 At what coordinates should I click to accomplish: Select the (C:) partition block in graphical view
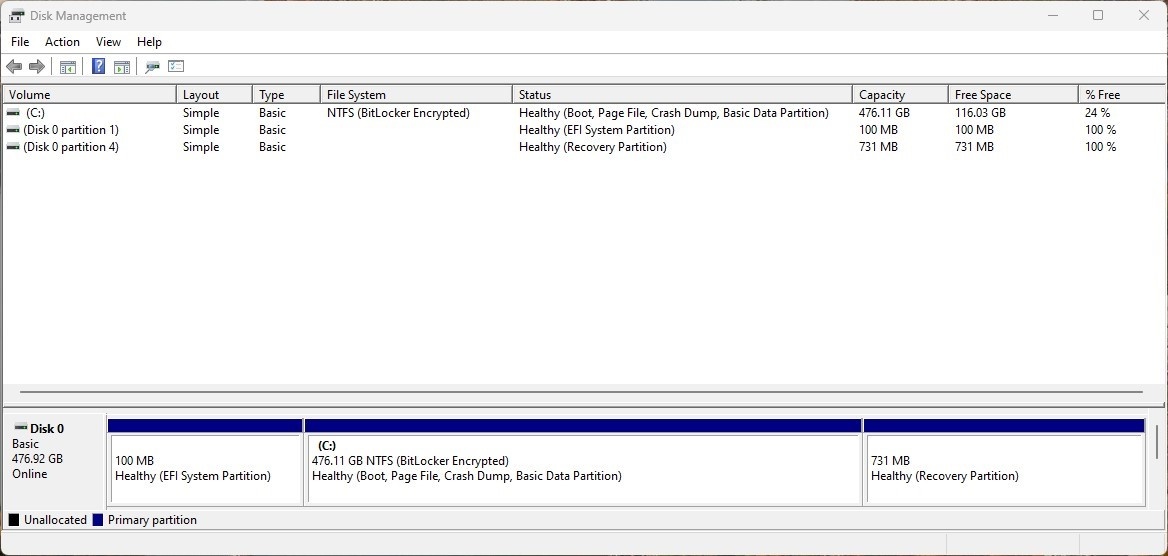click(583, 462)
